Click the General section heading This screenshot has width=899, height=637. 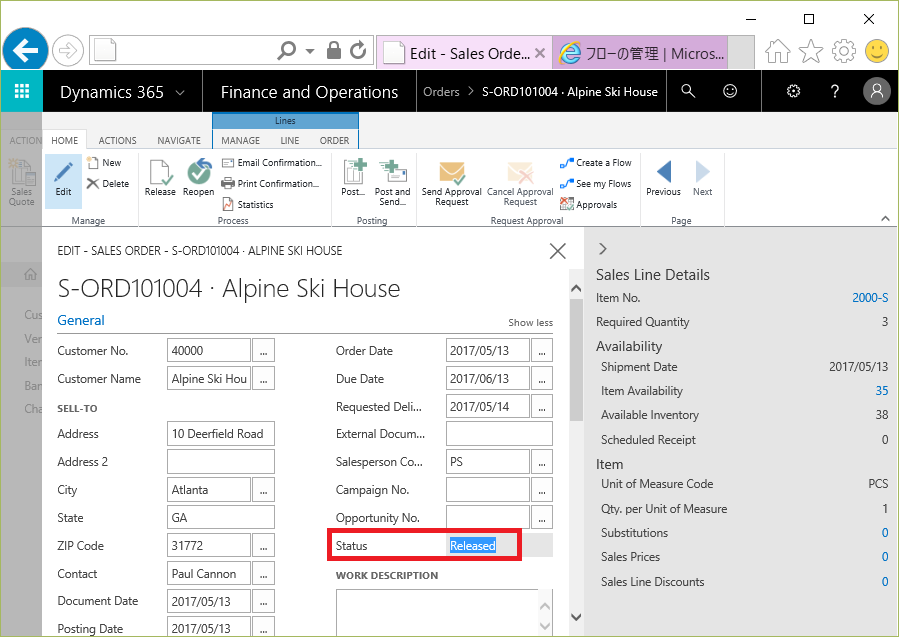tap(81, 321)
